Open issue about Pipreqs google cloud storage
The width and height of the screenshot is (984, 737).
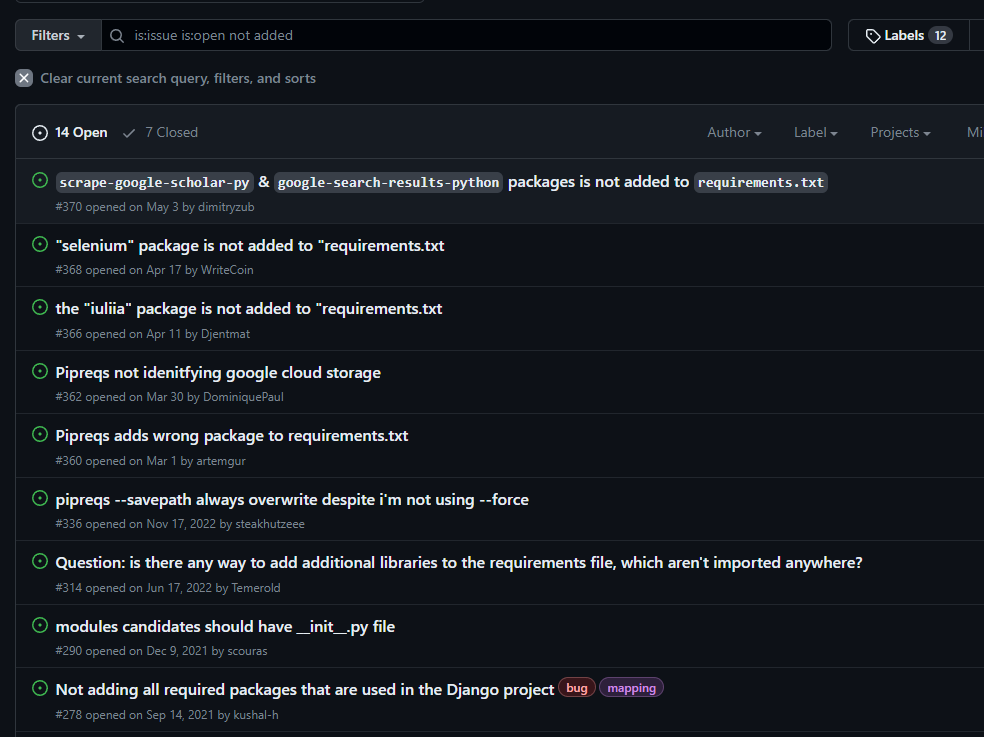click(x=218, y=372)
